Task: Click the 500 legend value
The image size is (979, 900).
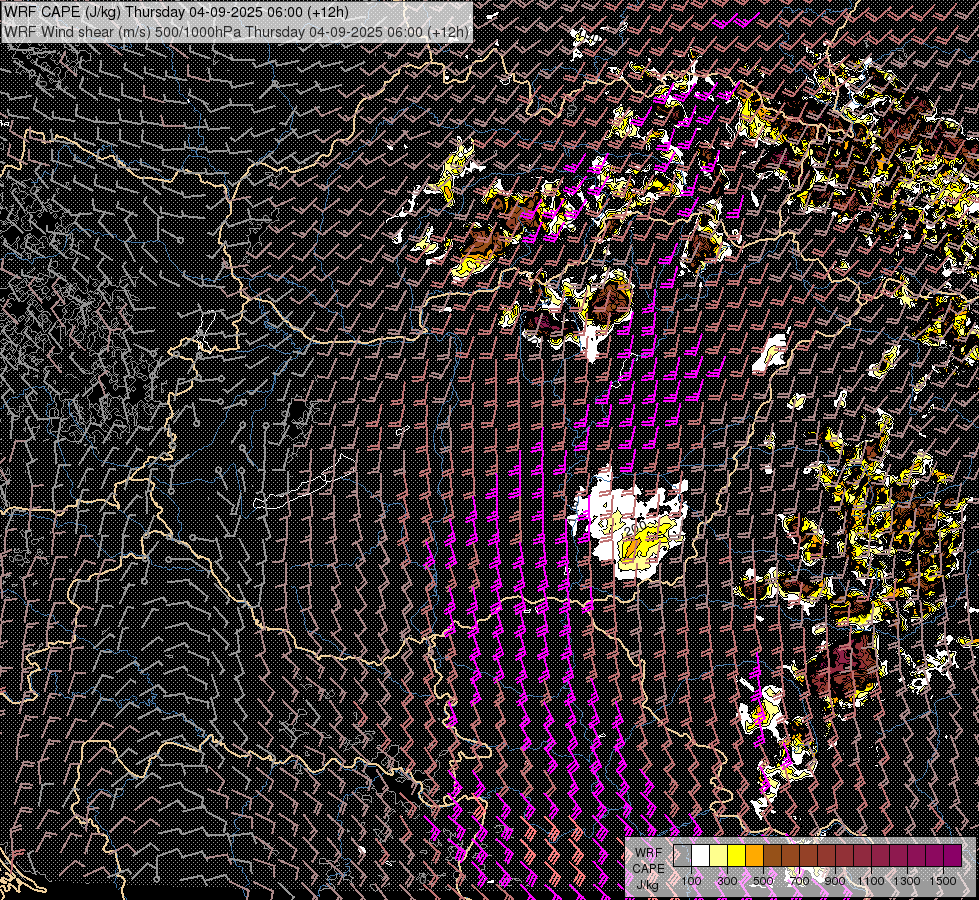Action: coord(764,881)
